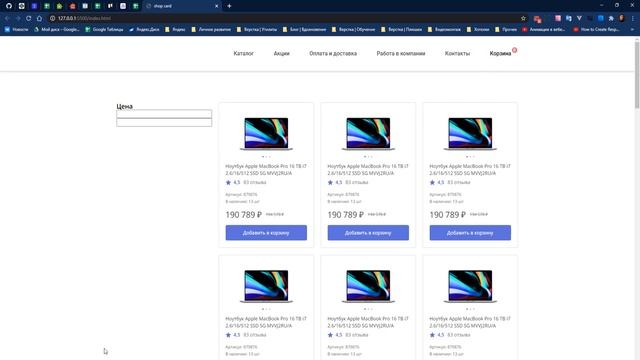640x360 pixels.
Task: Open the pinned GitHub tab
Action: pos(9,6)
